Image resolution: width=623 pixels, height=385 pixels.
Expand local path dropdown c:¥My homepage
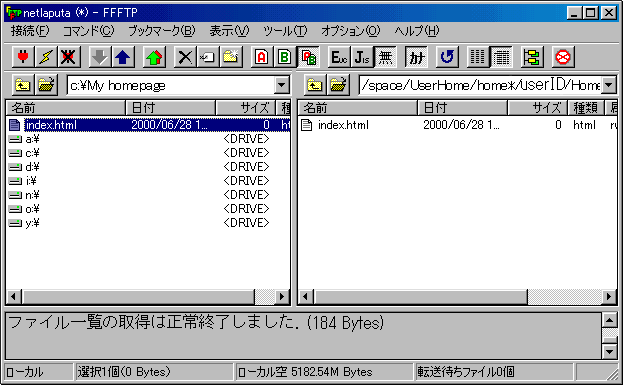(x=281, y=85)
